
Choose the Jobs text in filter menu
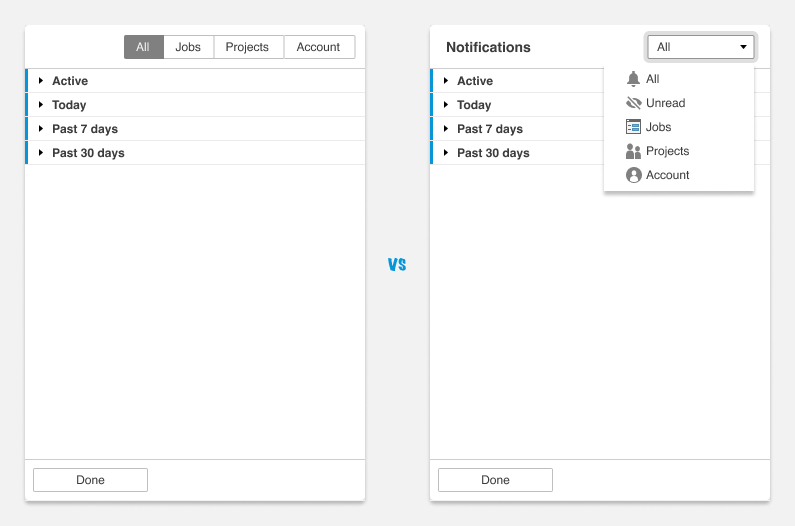coord(658,127)
